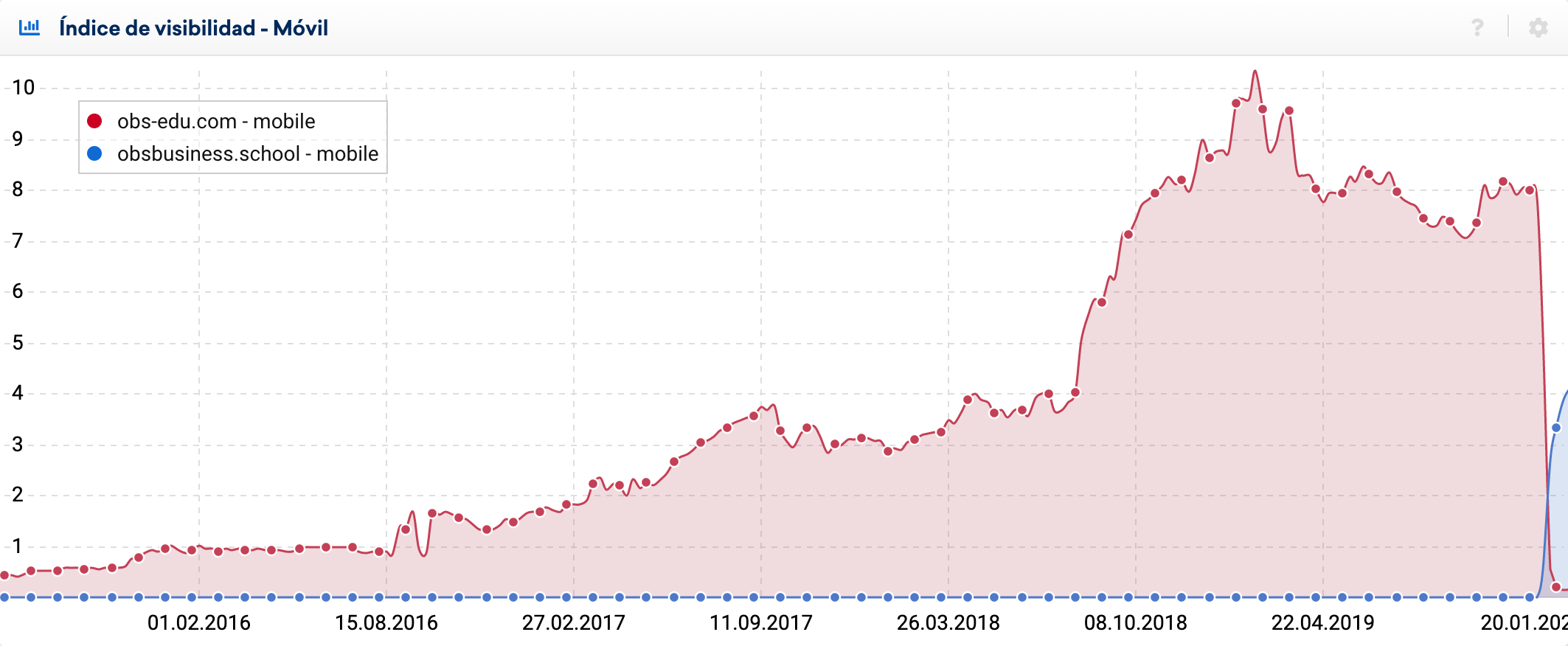
Task: Click the blue obsbusiness.school legend dot
Action: (x=94, y=153)
